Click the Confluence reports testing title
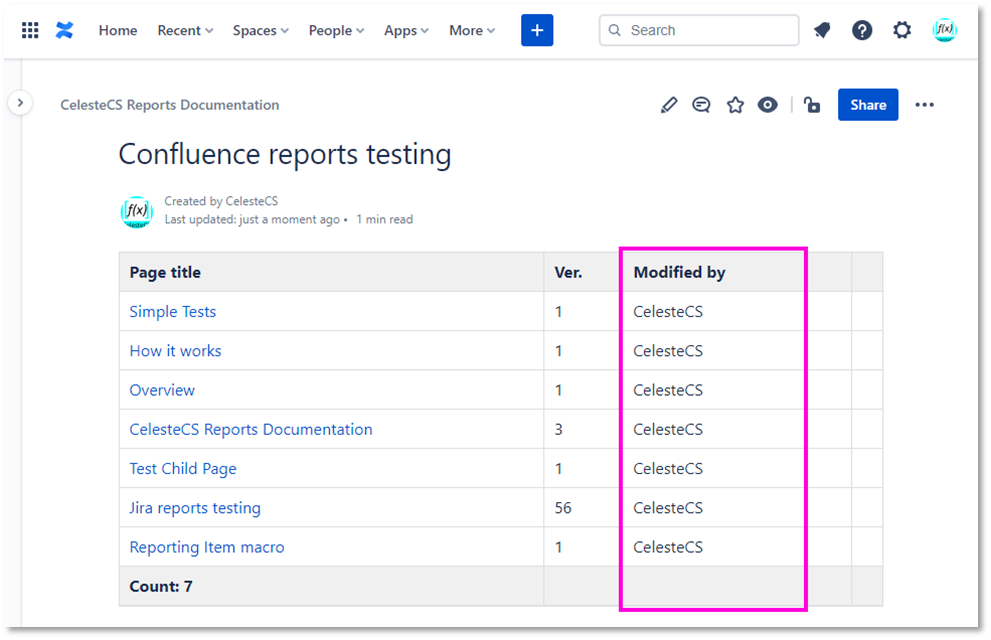This screenshot has width=991, height=640. tap(285, 155)
